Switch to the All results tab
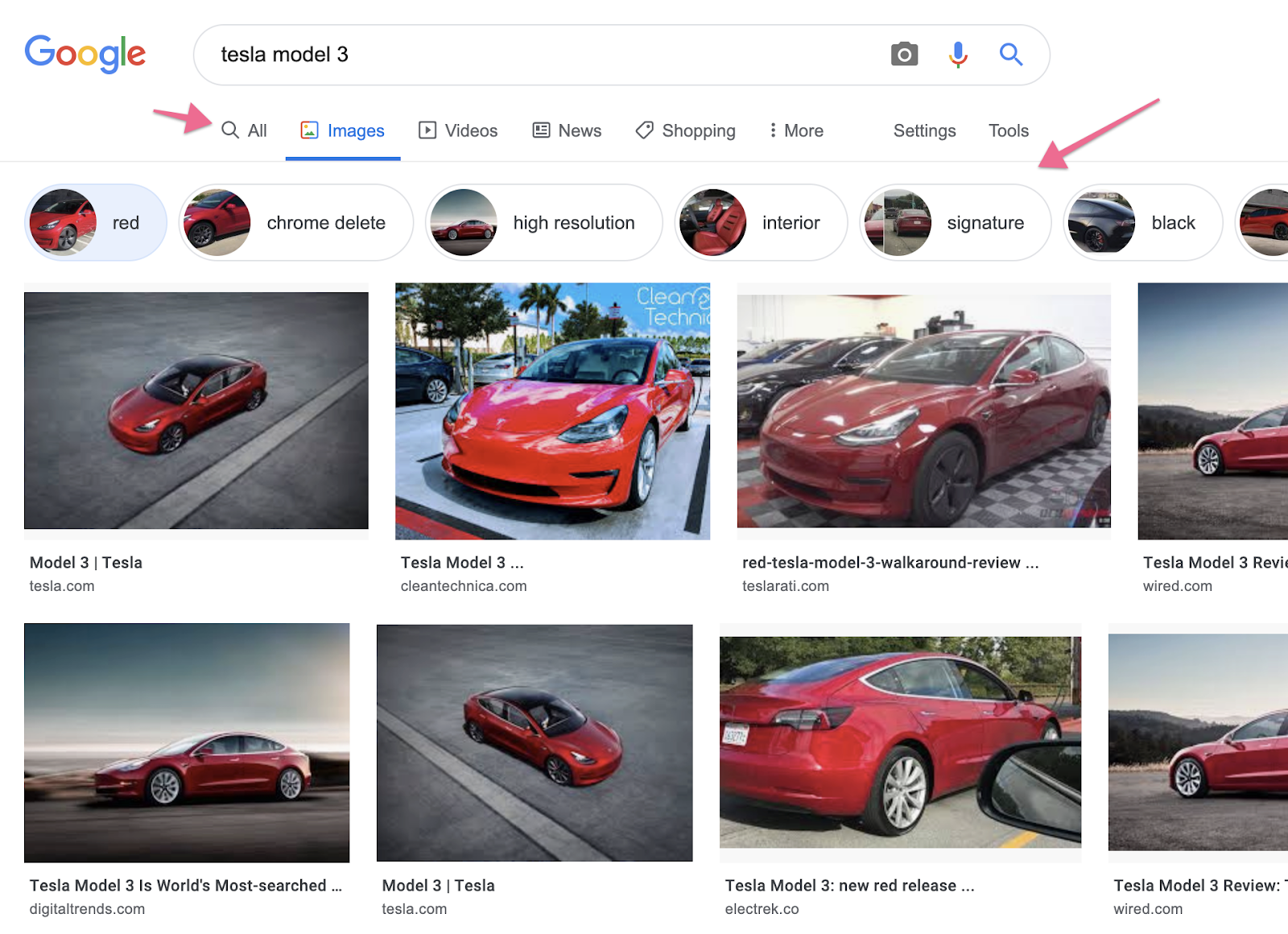The image size is (1288, 934). tap(245, 130)
